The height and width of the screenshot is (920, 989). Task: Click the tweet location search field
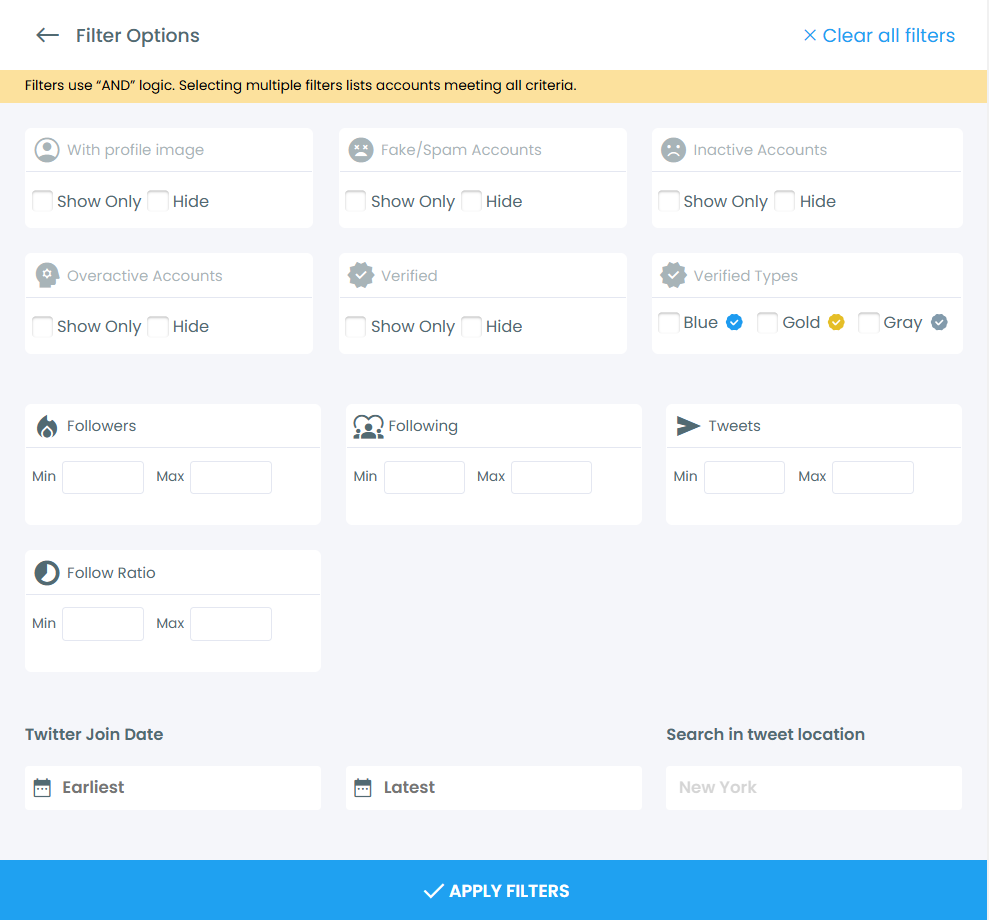(x=813, y=787)
